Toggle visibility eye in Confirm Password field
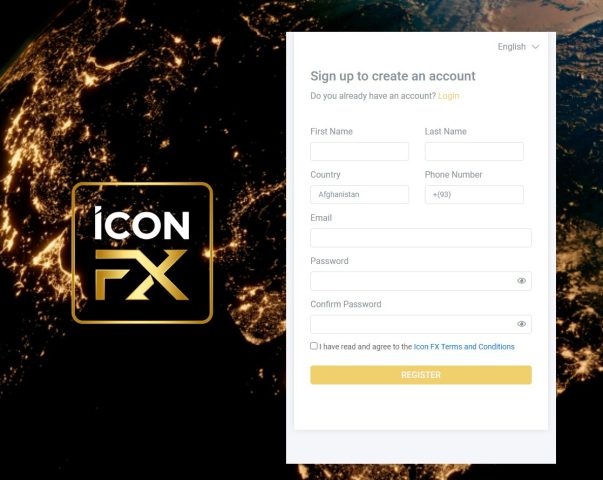603x480 pixels. [x=521, y=324]
